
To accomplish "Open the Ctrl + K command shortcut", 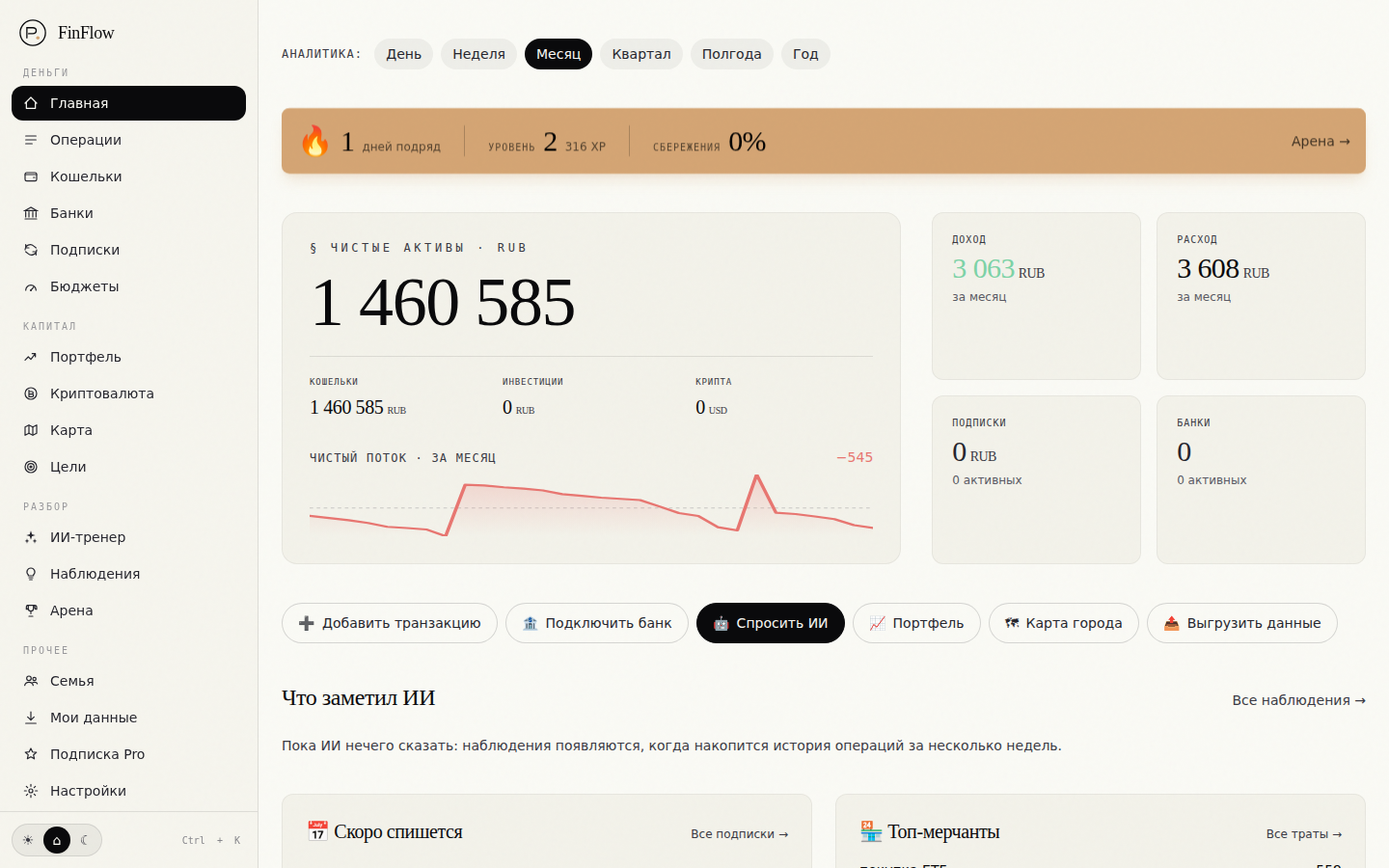I will click(x=211, y=840).
